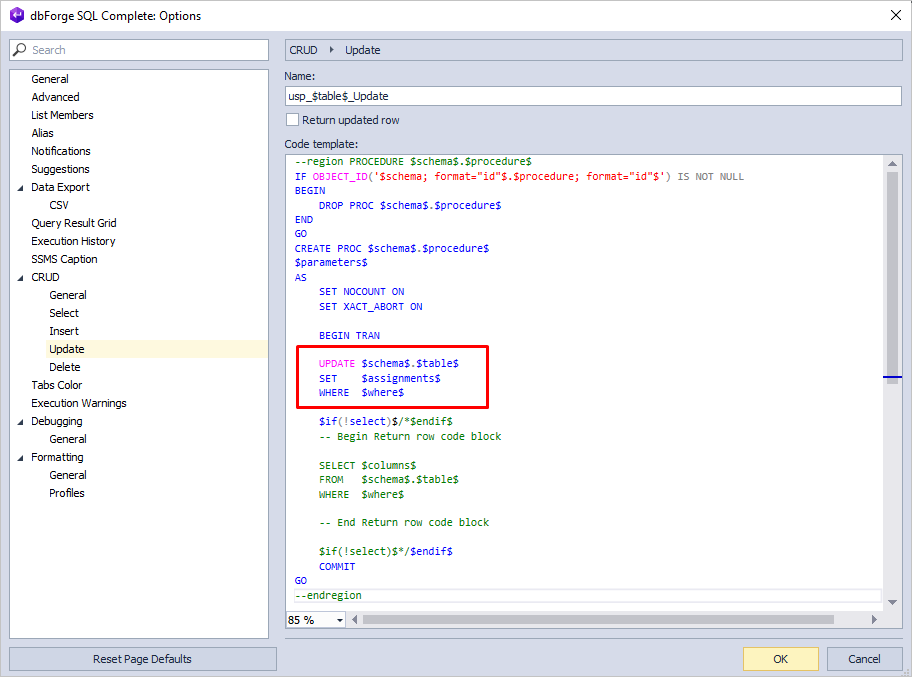The height and width of the screenshot is (677, 912).
Task: Open General under Debugging
Action: [x=68, y=440]
